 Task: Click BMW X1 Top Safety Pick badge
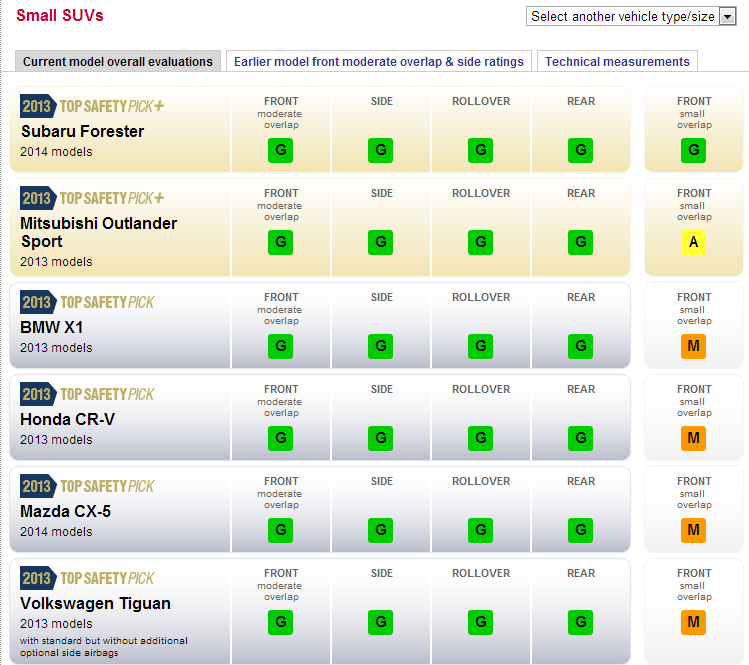point(87,302)
